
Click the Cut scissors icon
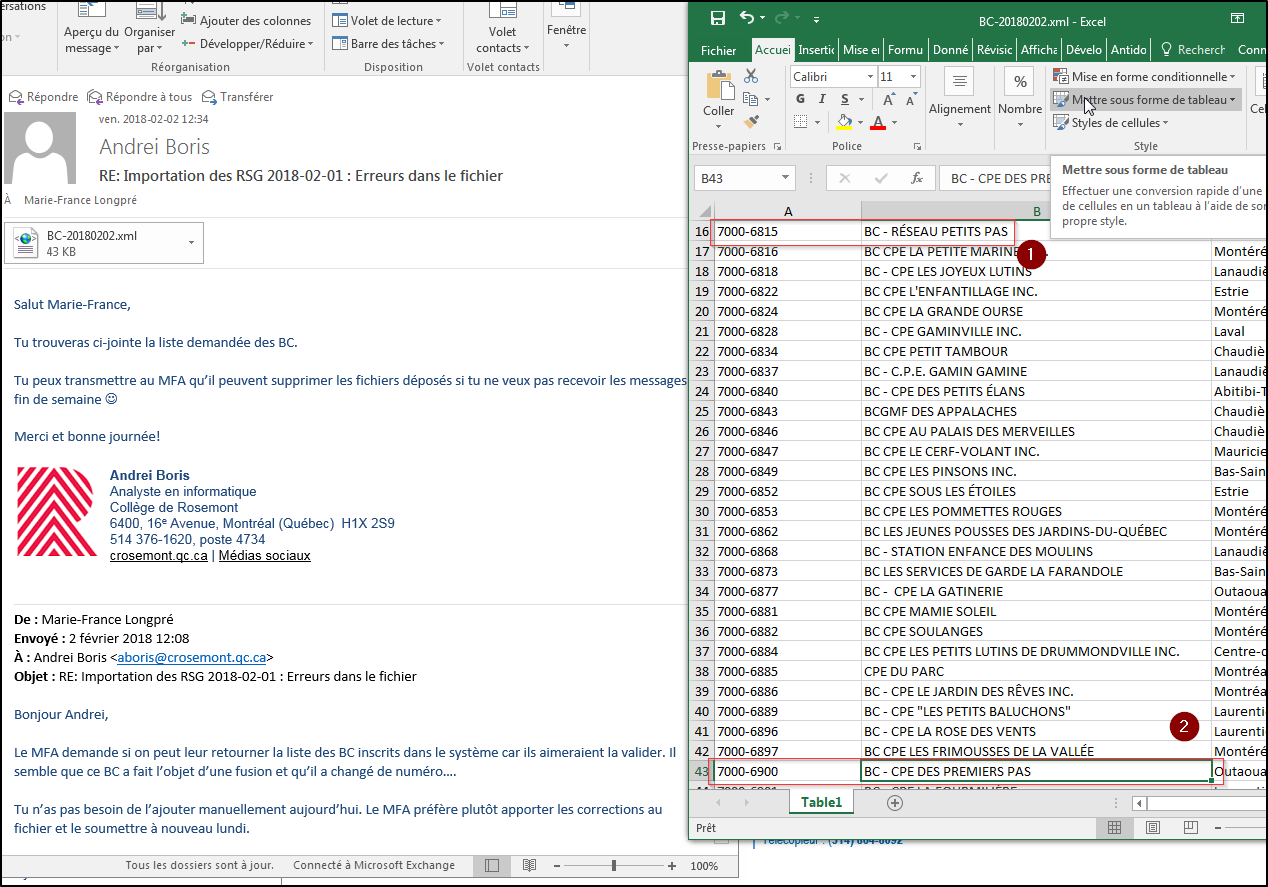point(751,76)
